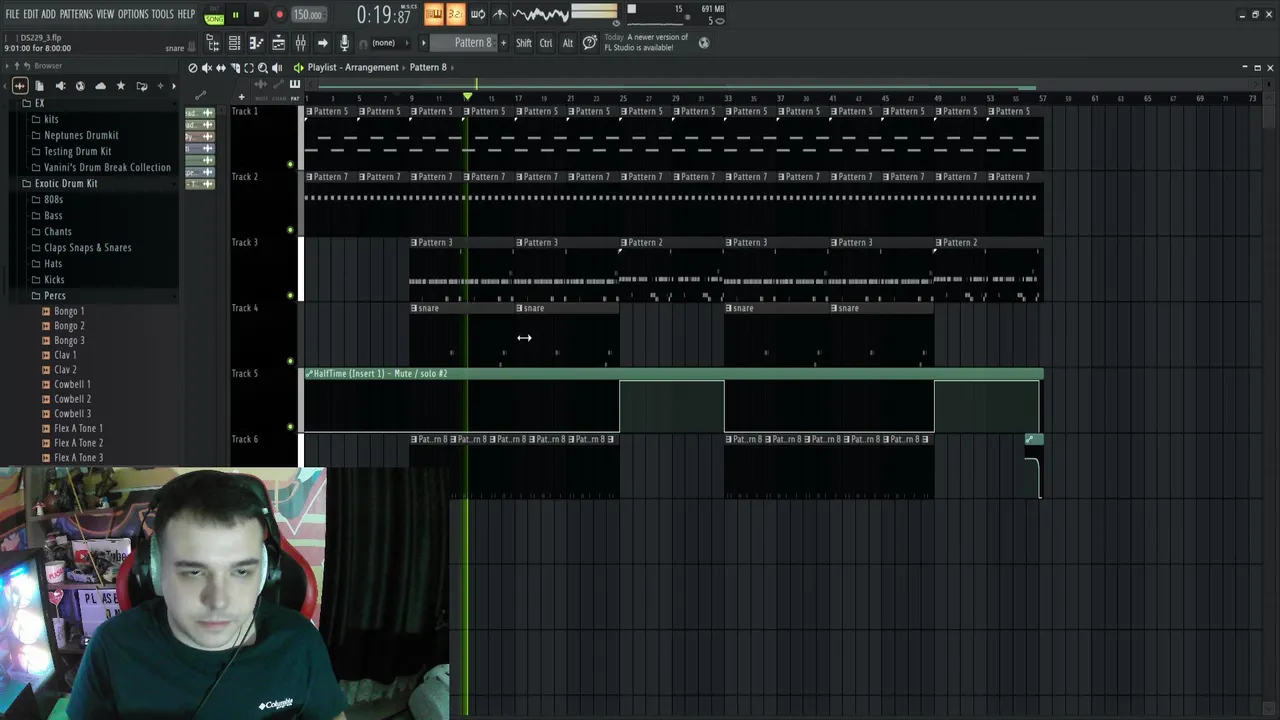Image resolution: width=1280 pixels, height=720 pixels.
Task: Click the green playhead marker on timeline
Action: tap(467, 97)
